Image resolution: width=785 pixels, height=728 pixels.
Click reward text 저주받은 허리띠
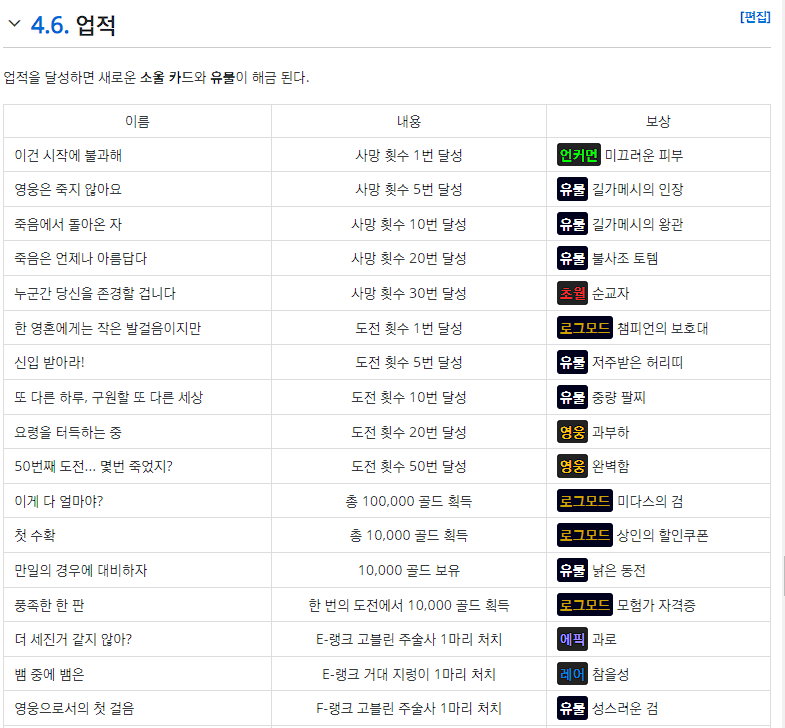coord(638,362)
